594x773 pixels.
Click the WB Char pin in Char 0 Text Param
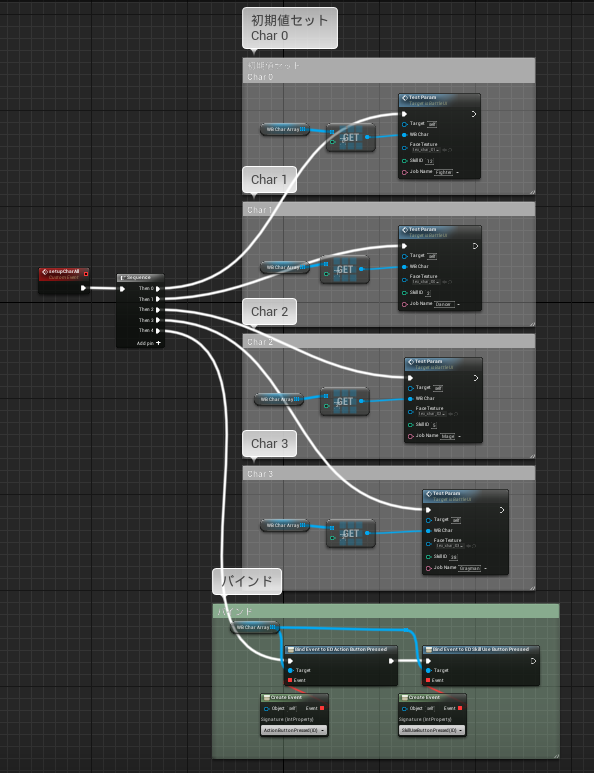[404, 135]
